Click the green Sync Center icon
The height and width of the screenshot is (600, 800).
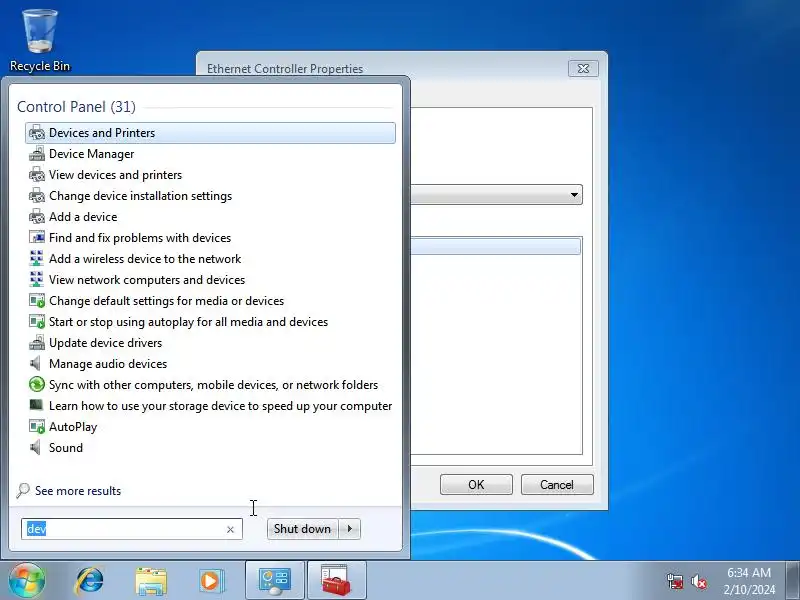(37, 385)
